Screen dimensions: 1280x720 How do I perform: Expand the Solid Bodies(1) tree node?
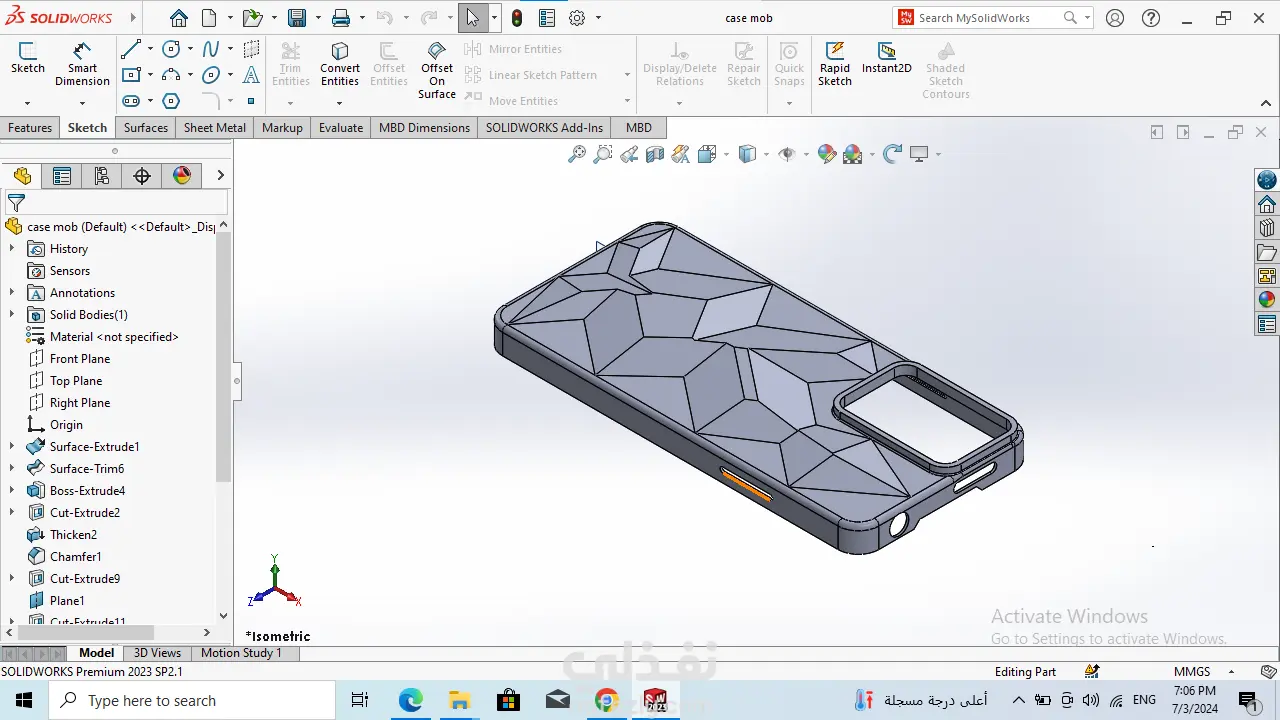12,315
